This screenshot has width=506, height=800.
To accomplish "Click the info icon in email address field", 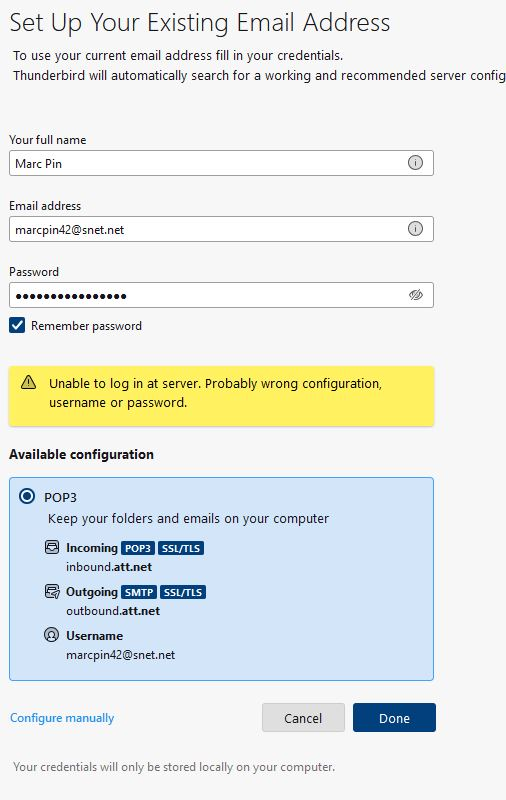I will click(x=415, y=229).
